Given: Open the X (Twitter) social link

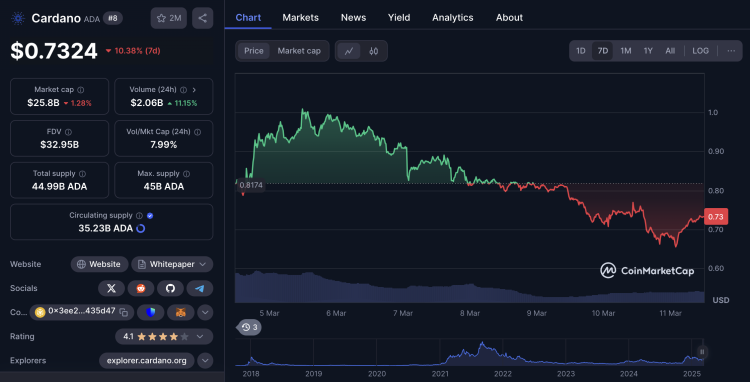Looking at the screenshot, I should (x=111, y=288).
